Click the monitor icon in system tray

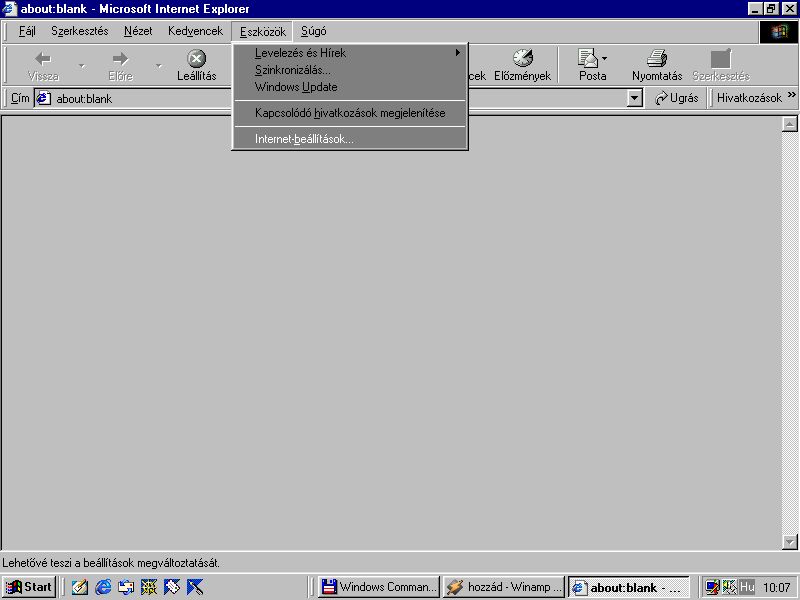712,587
